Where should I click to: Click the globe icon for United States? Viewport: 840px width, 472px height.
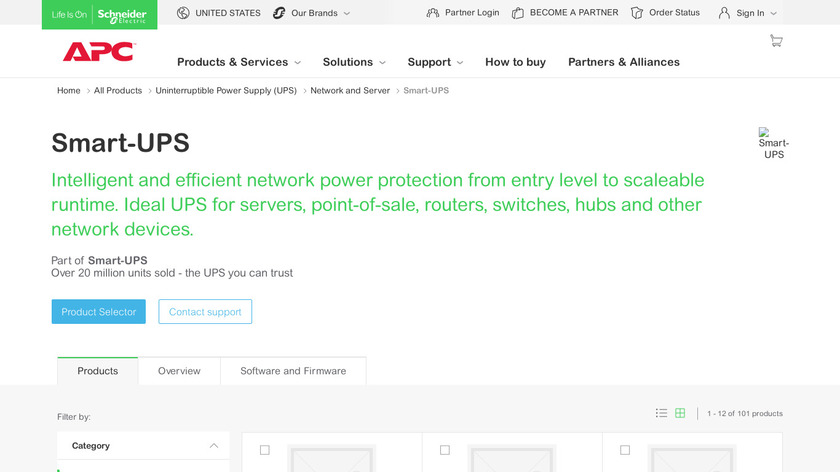click(183, 13)
